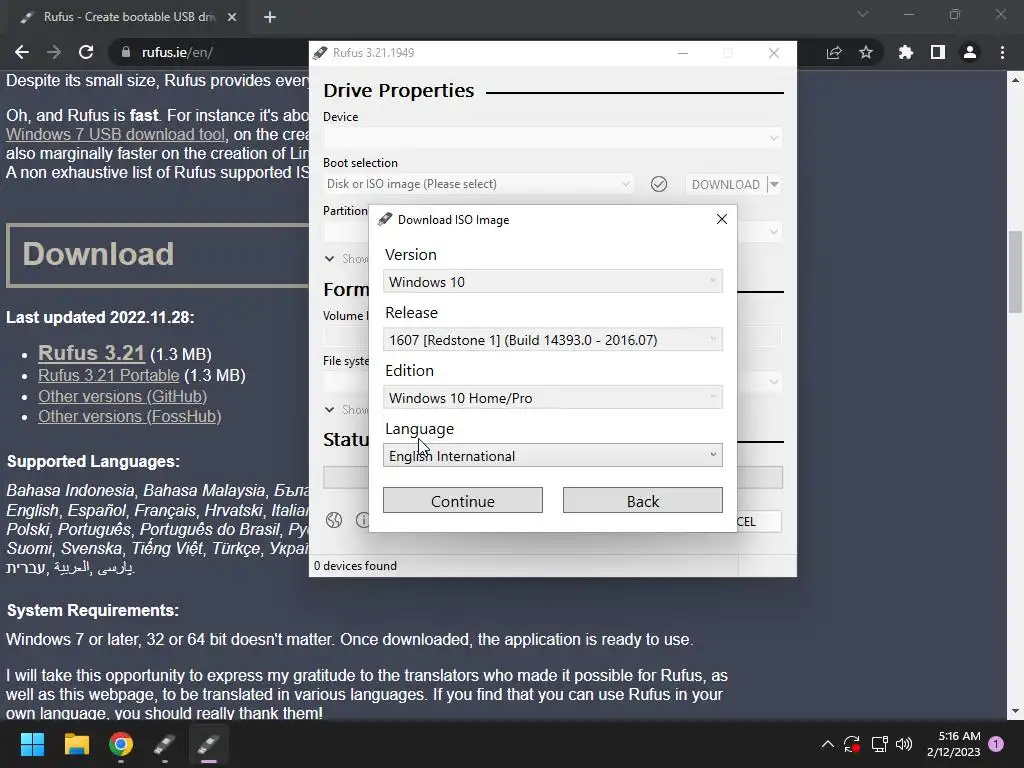
Task: Reload the rufus.ie page
Action: point(86,52)
